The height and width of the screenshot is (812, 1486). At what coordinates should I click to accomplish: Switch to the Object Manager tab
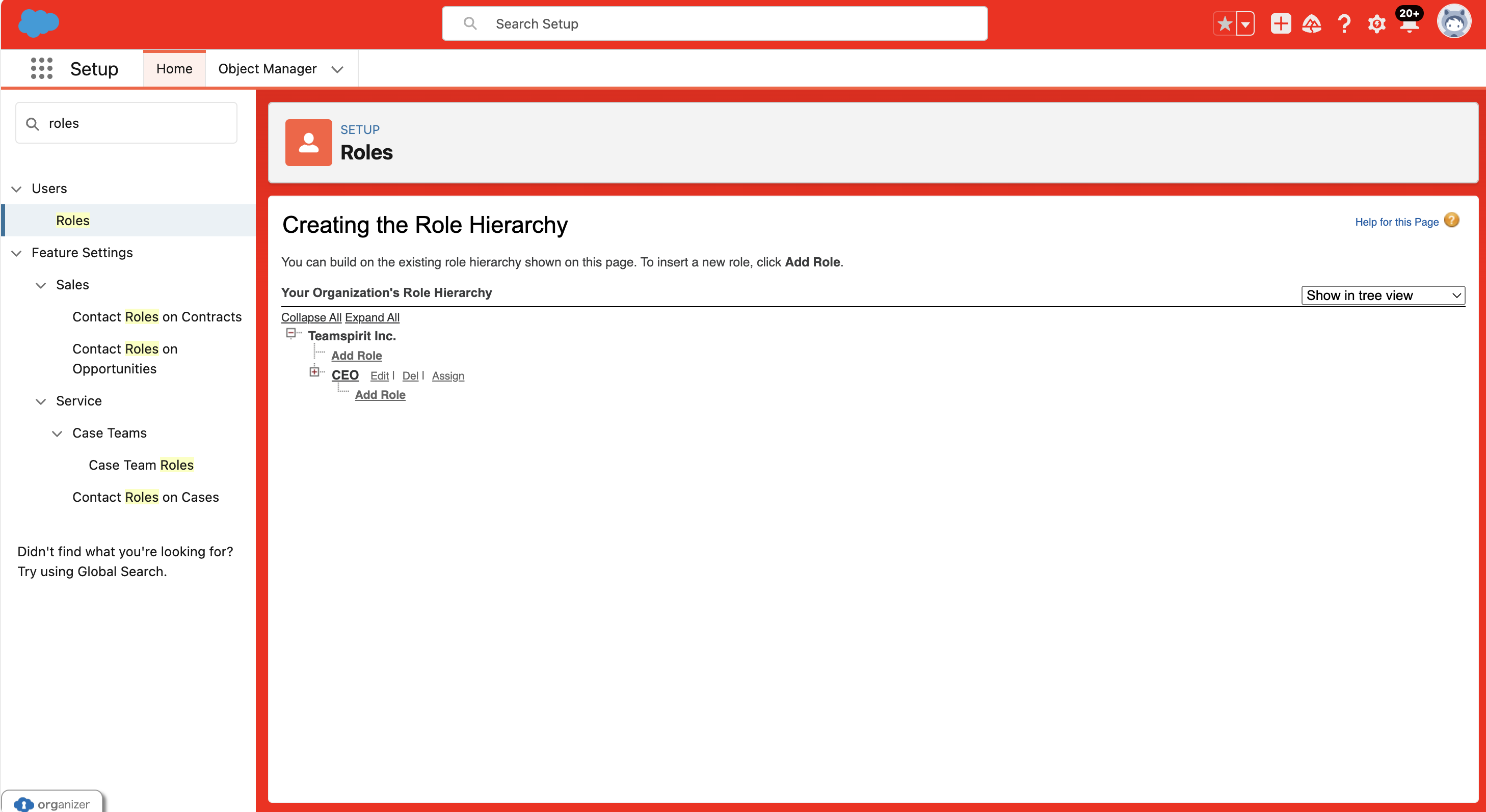coord(267,69)
